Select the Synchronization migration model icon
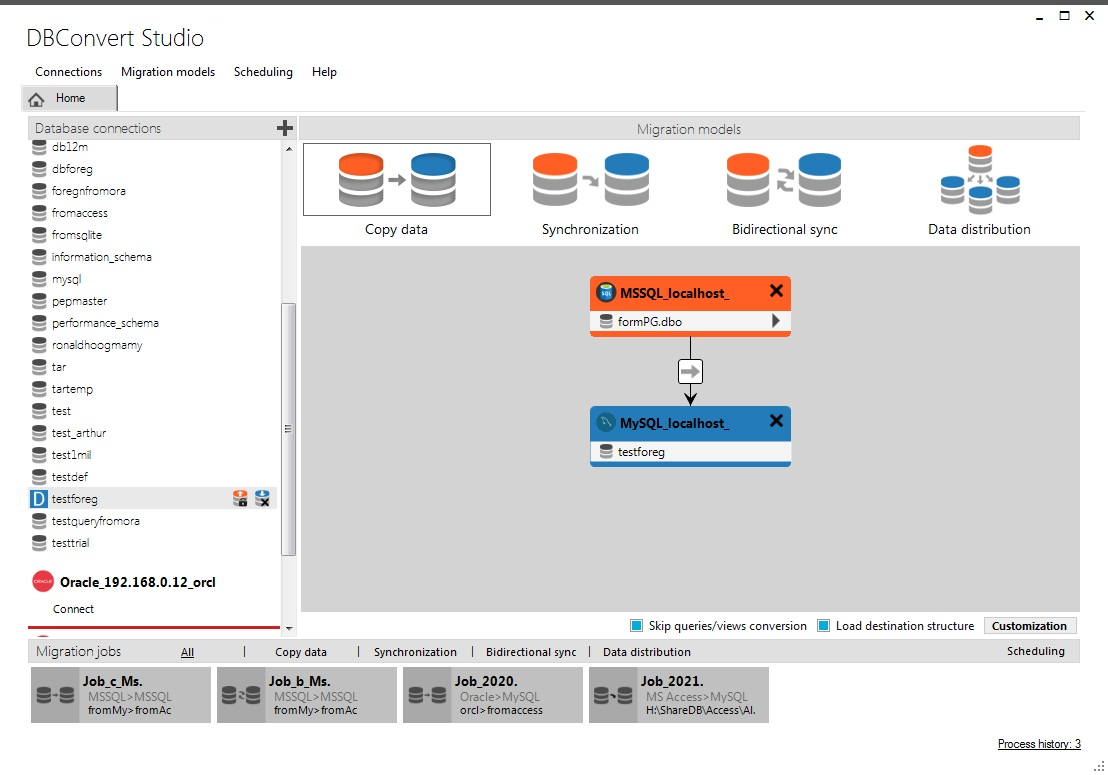Image resolution: width=1108 pixels, height=775 pixels. click(x=590, y=180)
